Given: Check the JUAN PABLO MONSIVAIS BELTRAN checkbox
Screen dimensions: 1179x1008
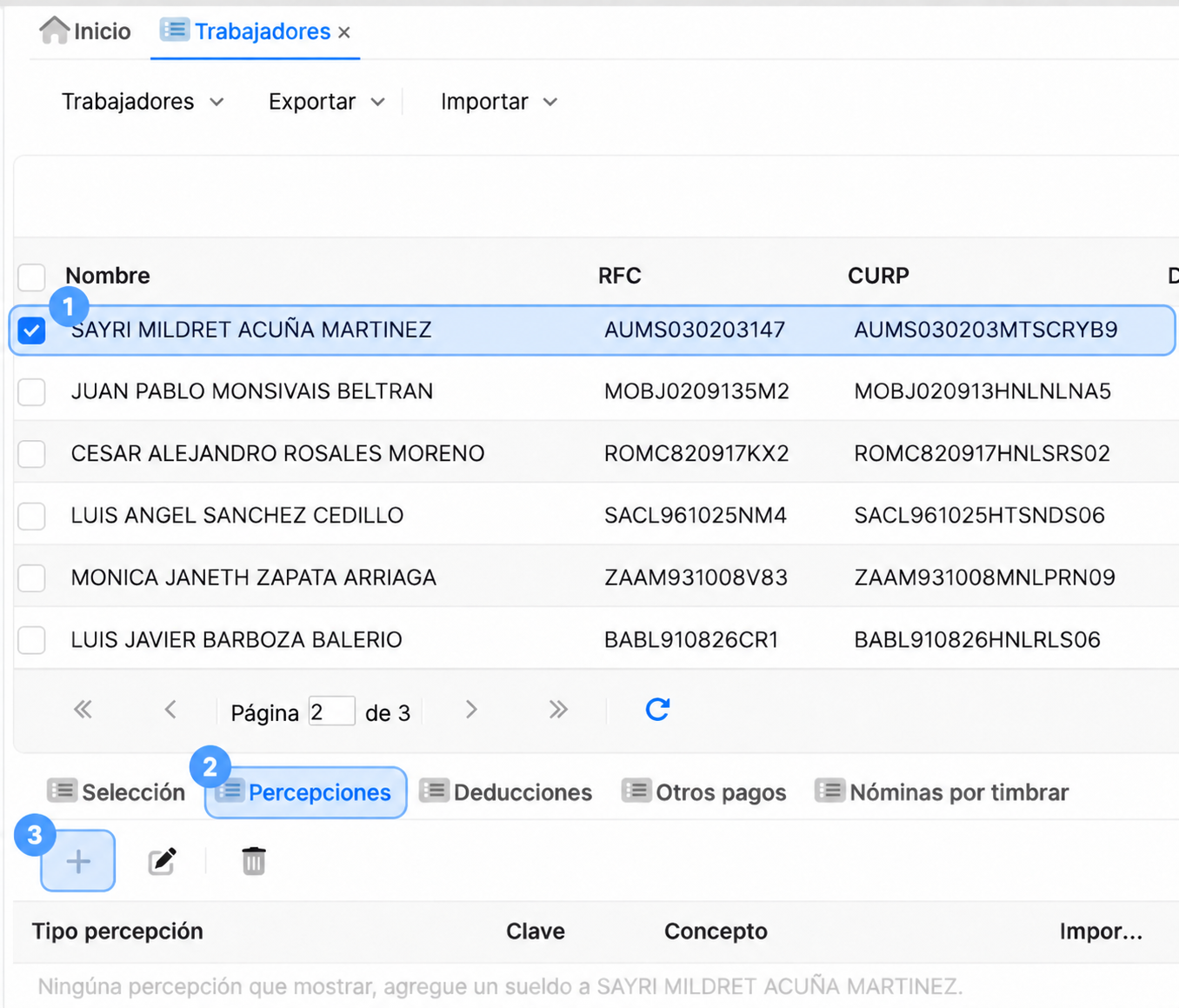Looking at the screenshot, I should pos(32,391).
